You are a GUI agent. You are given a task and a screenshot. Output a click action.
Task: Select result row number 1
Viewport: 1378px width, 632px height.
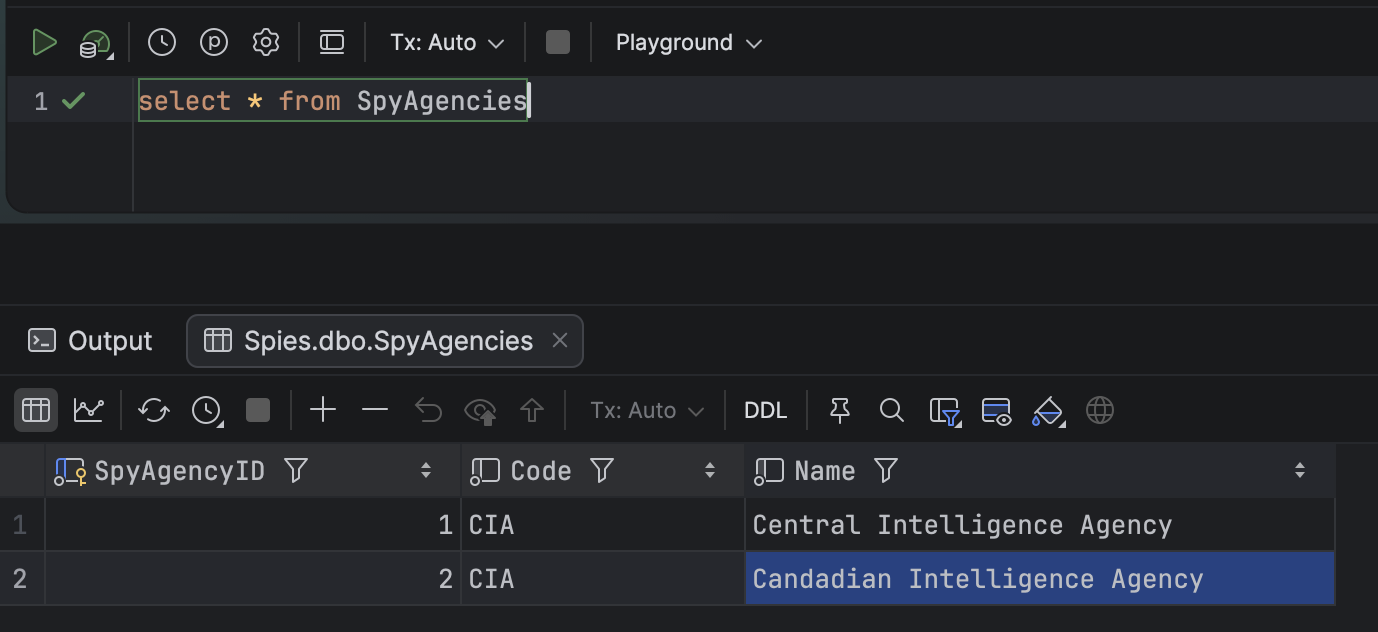[21, 525]
